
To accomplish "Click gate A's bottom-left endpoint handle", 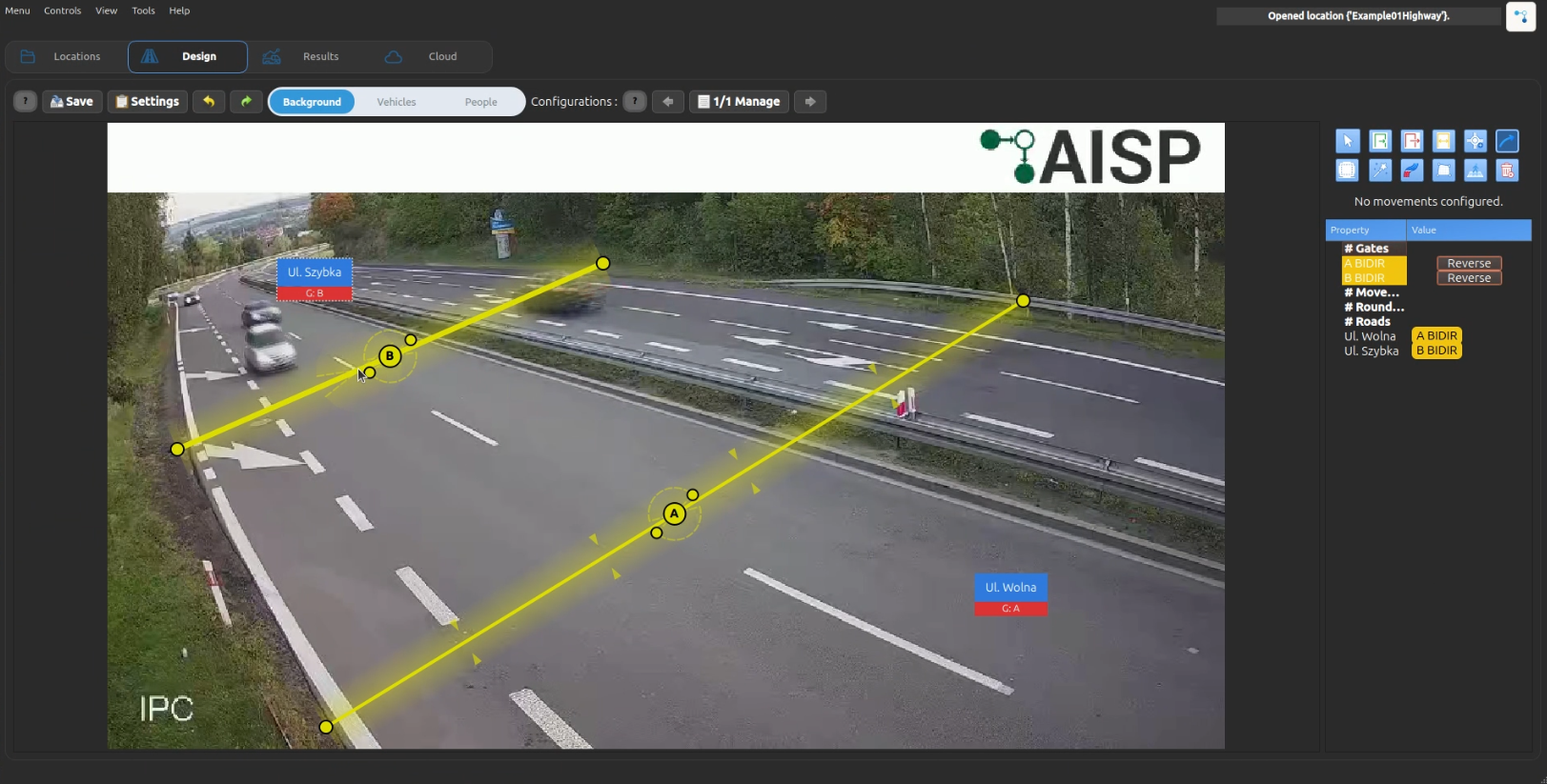I will (x=326, y=727).
